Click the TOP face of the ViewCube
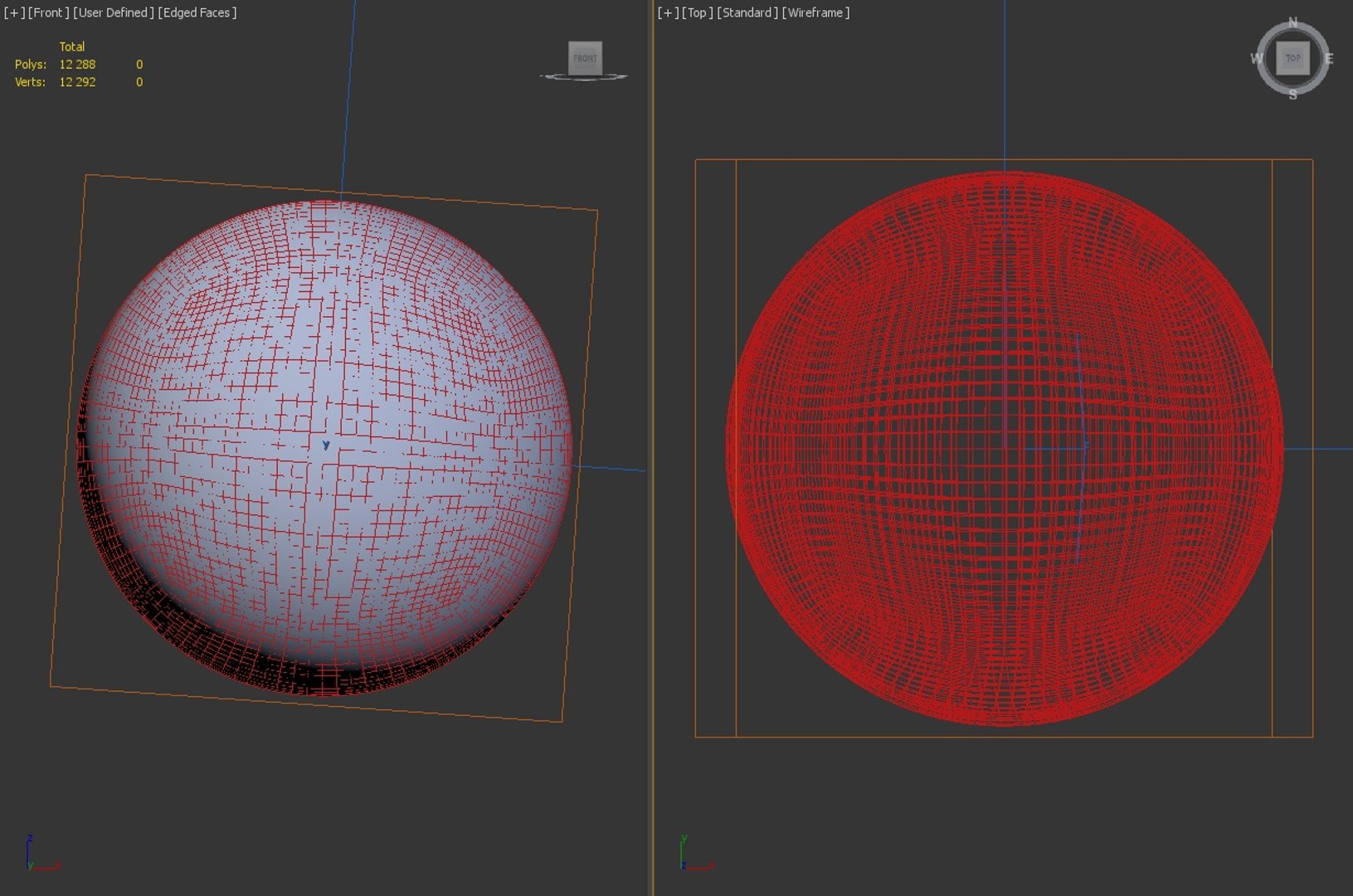This screenshot has width=1353, height=896. click(1292, 58)
